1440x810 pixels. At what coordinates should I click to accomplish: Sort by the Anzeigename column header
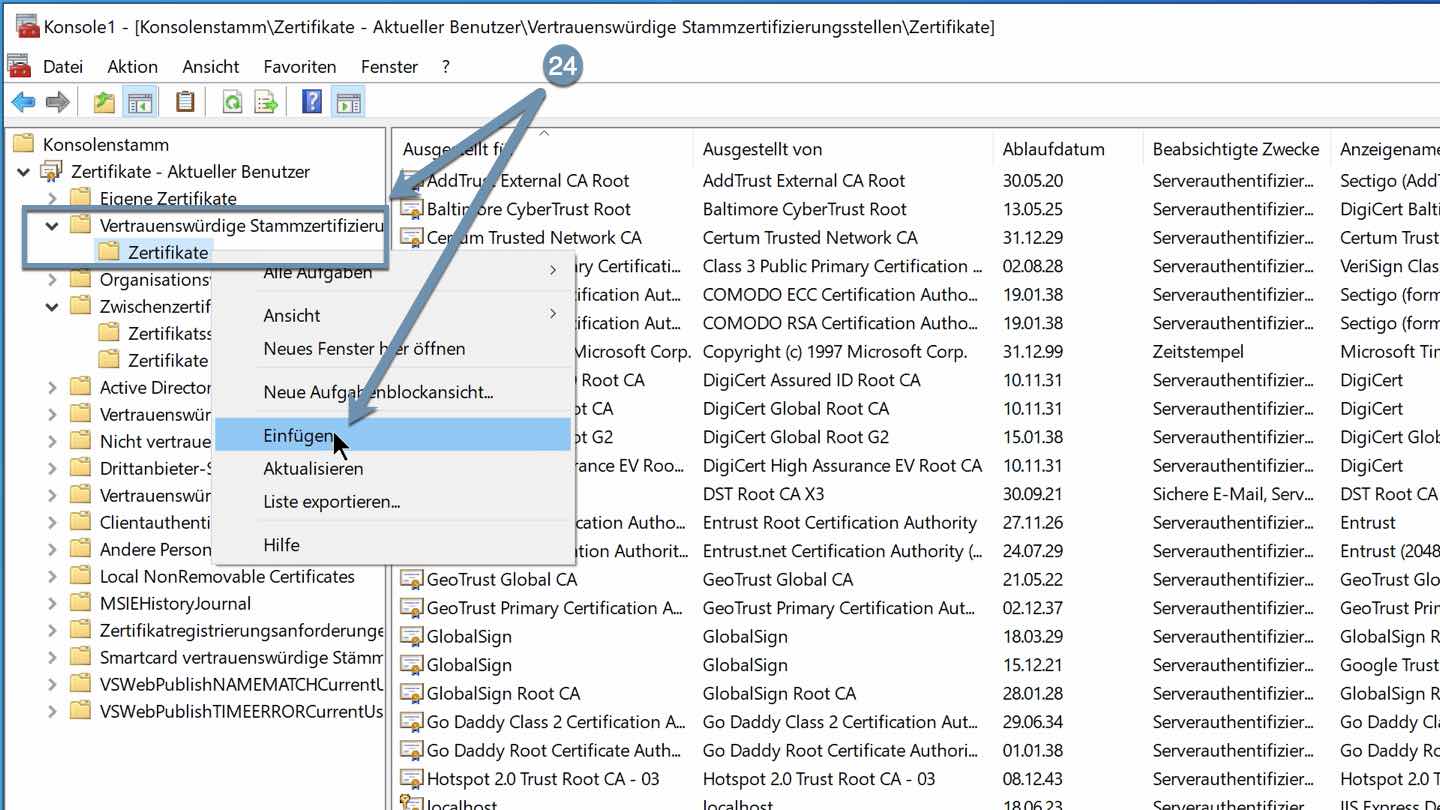(1386, 149)
